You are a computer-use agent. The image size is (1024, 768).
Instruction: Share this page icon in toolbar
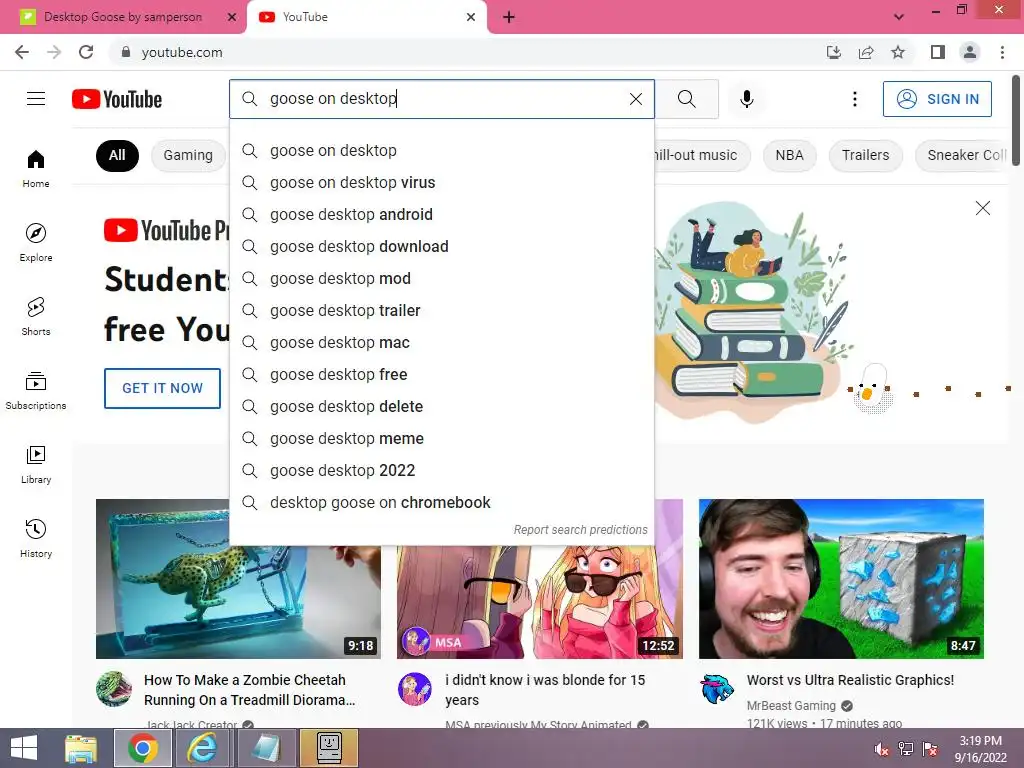[x=866, y=52]
